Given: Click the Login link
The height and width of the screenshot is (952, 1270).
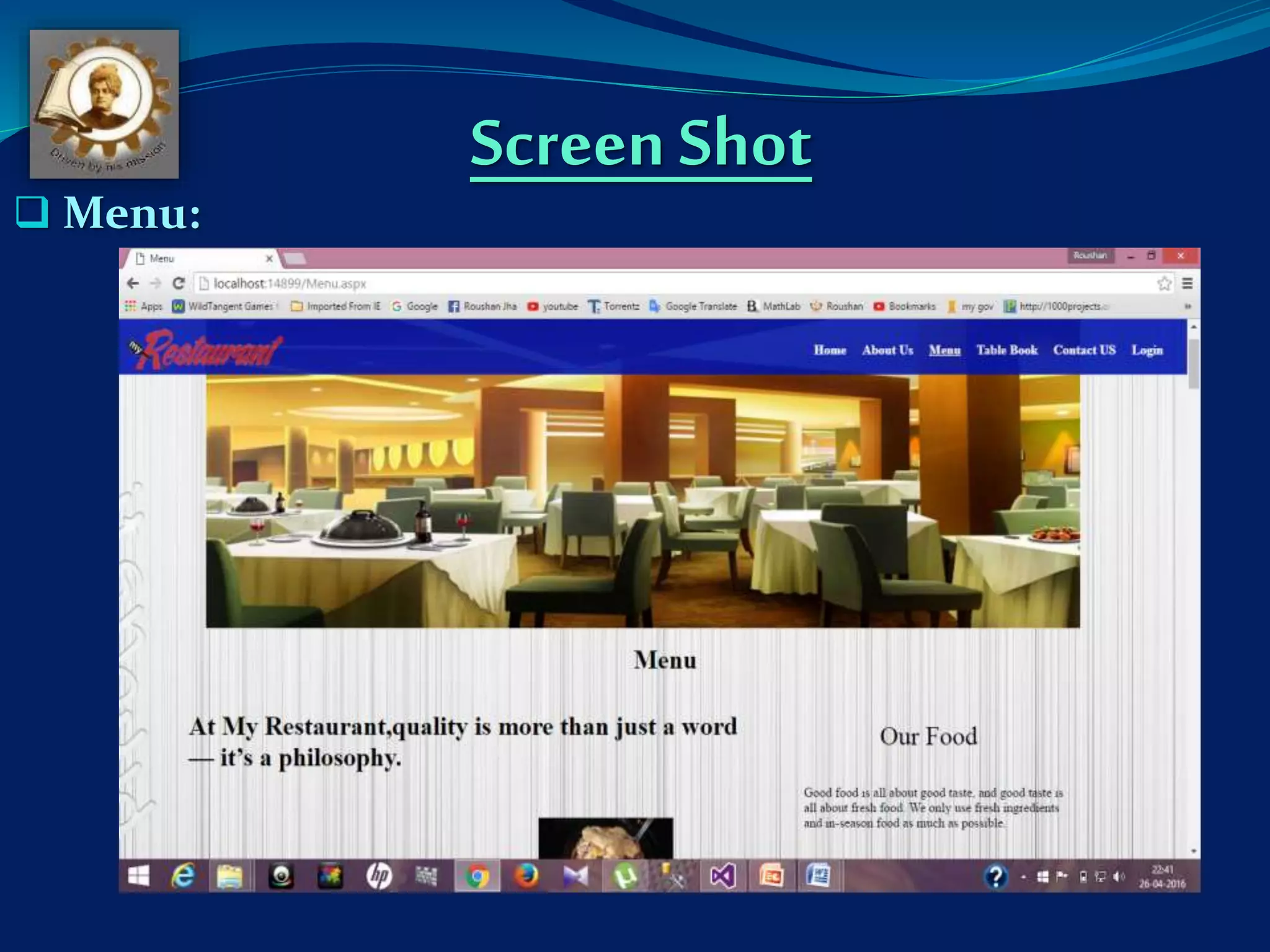Looking at the screenshot, I should coord(1147,350).
